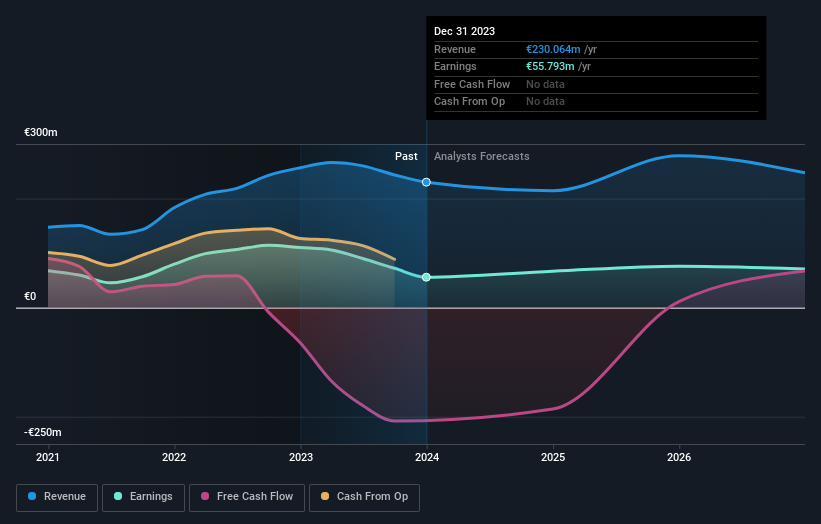Click the tooltip 'Earnings' row label
Viewport: 821px width, 524px height.
tap(455, 66)
